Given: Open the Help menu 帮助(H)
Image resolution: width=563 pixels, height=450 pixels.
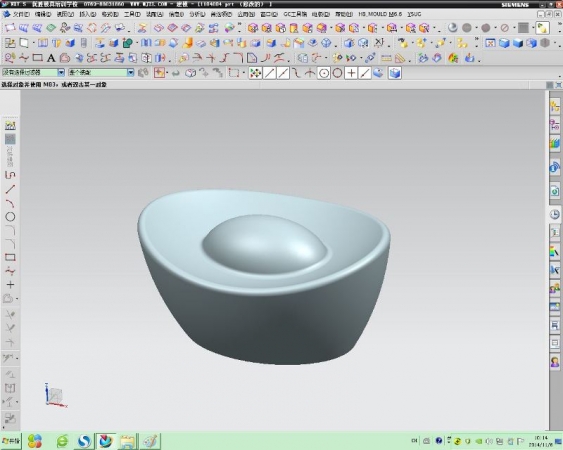Looking at the screenshot, I should pyautogui.click(x=344, y=14).
